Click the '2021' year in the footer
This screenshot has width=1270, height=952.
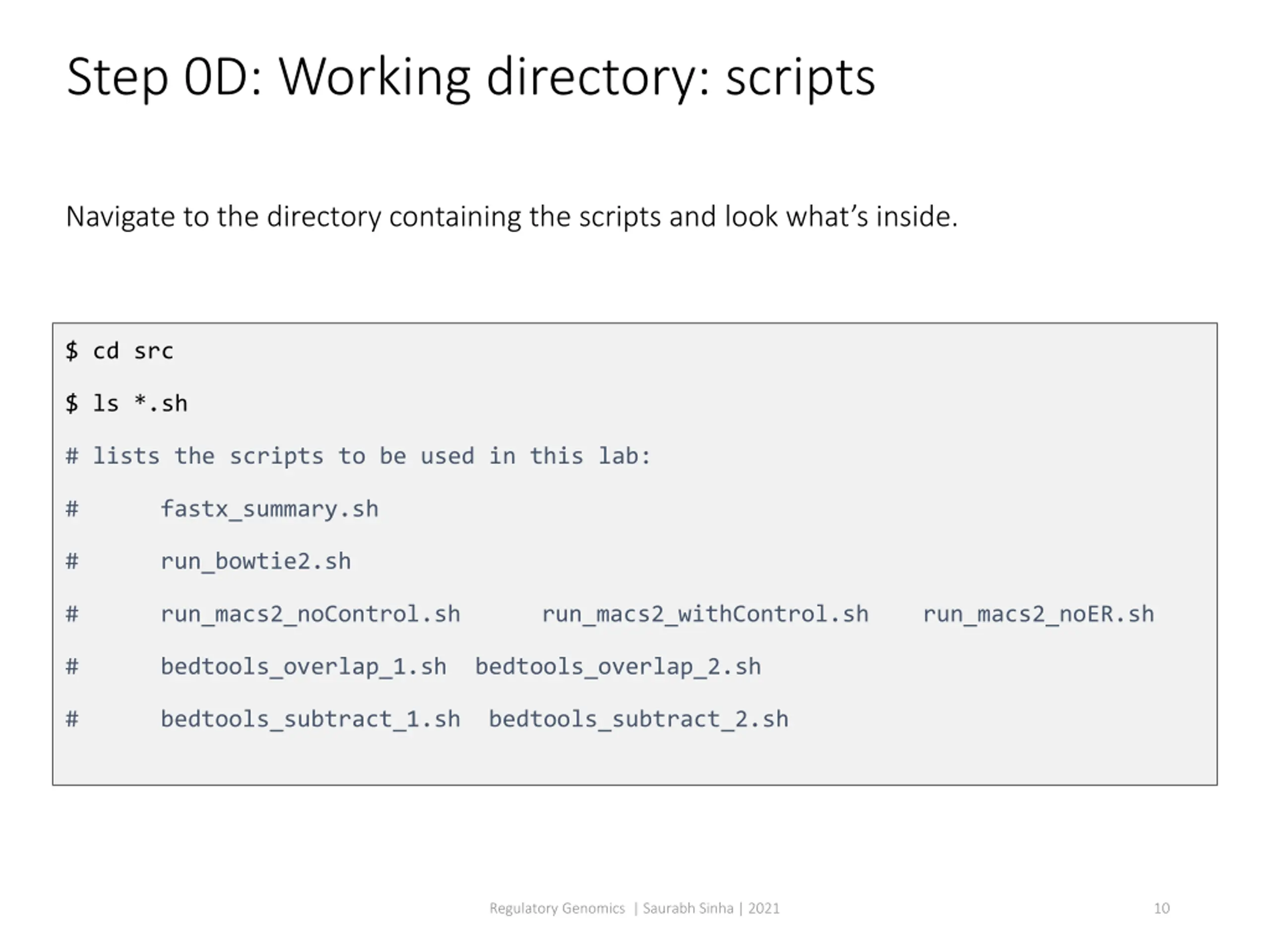click(x=763, y=908)
